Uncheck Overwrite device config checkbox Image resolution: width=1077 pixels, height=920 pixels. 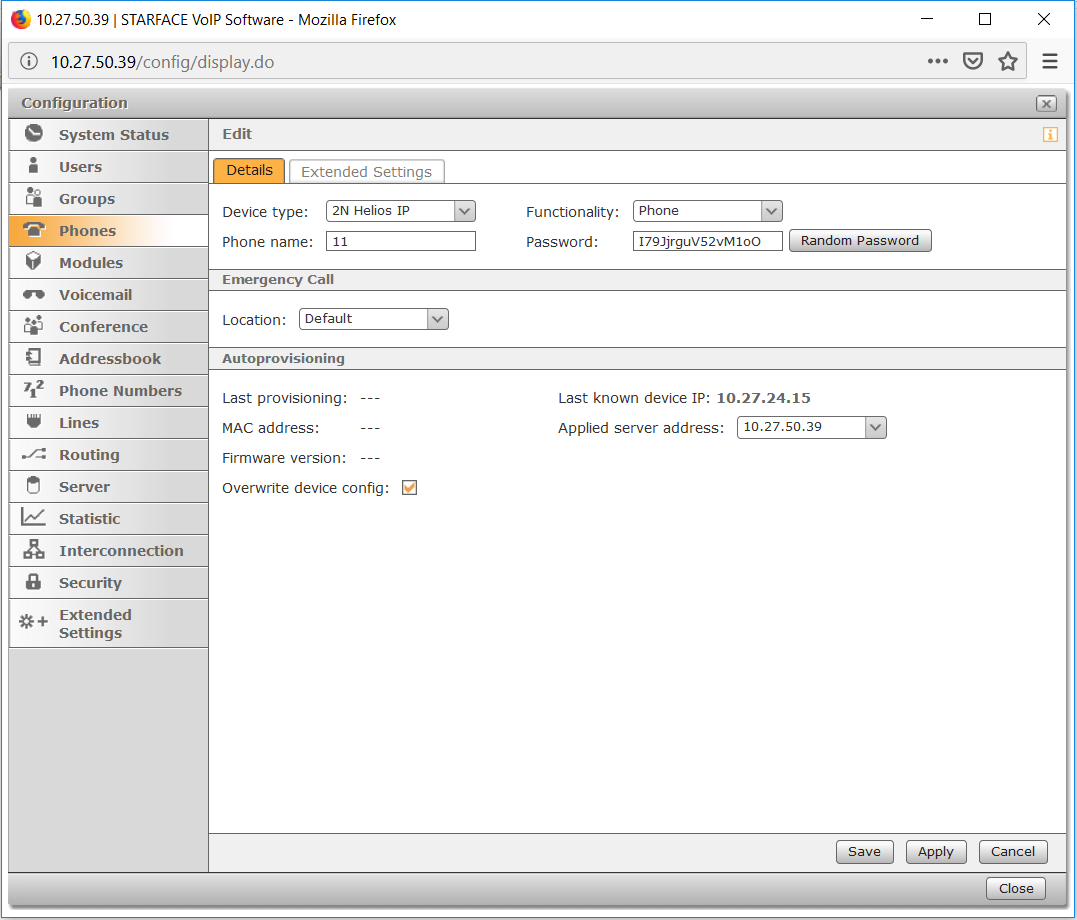pyautogui.click(x=409, y=488)
